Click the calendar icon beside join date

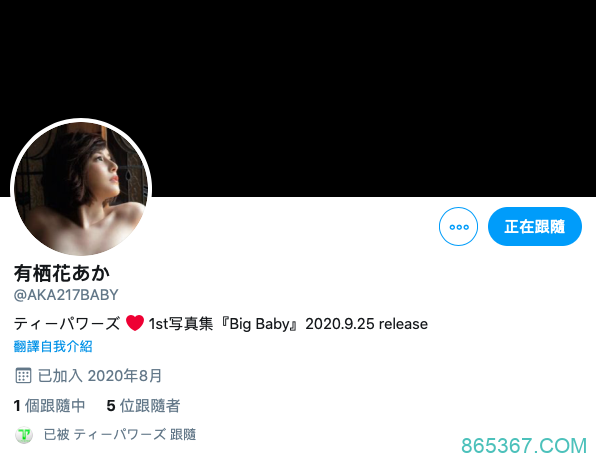pos(23,375)
